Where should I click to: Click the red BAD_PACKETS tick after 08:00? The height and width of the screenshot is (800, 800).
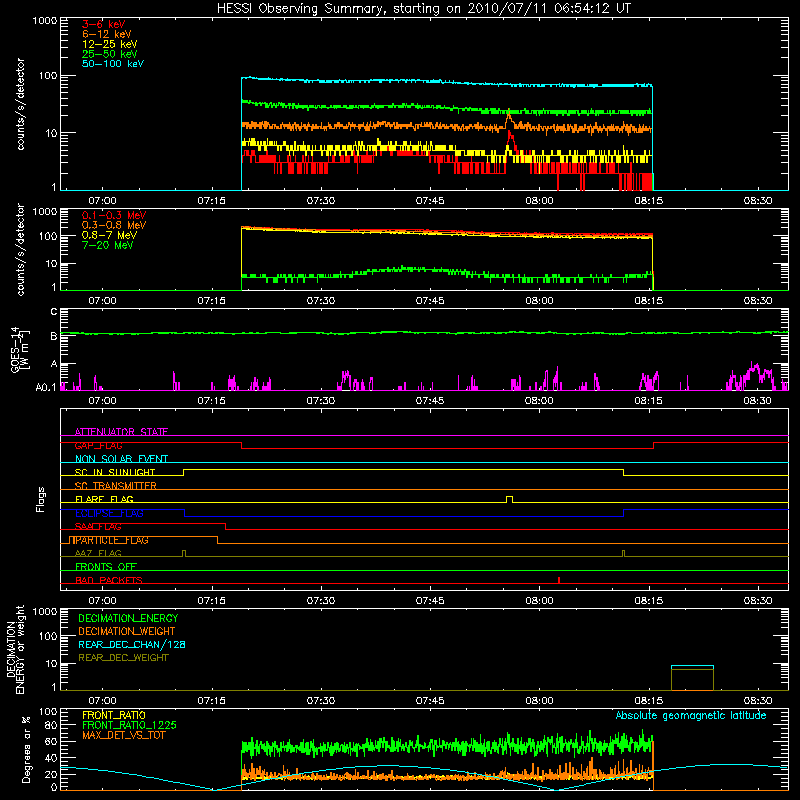pos(559,580)
